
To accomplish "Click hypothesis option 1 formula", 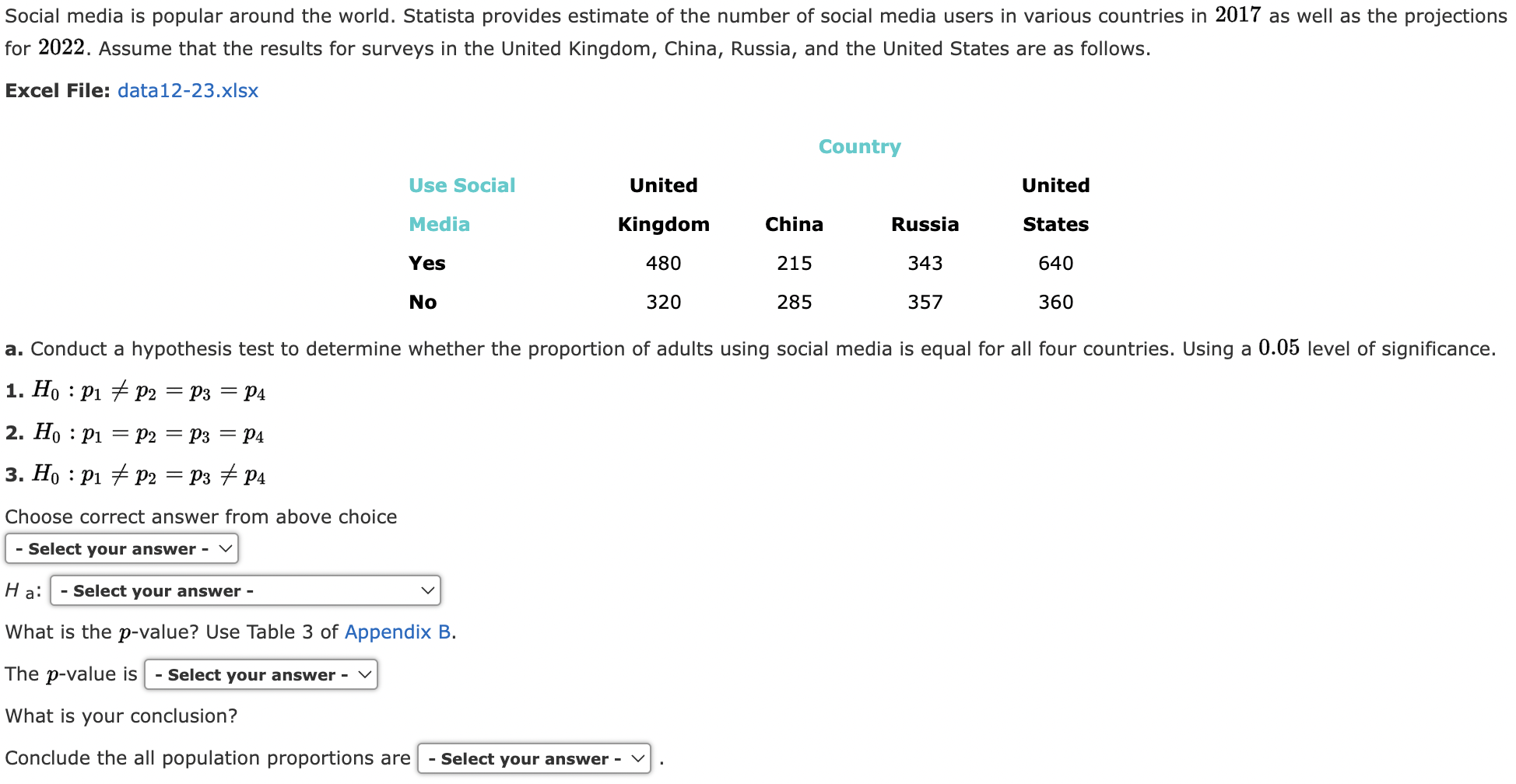I will (x=149, y=390).
